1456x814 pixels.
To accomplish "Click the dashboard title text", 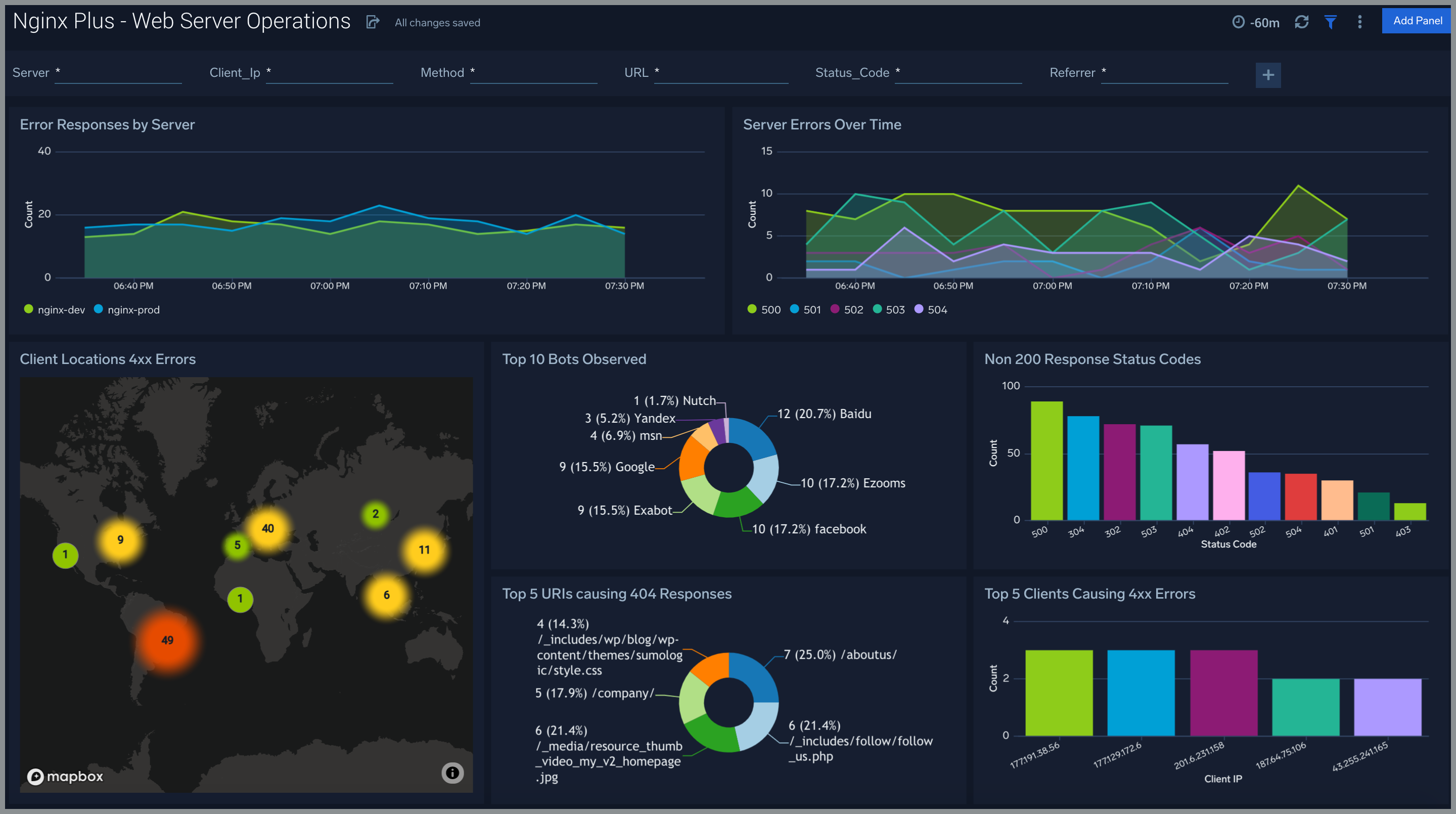I will tap(181, 21).
